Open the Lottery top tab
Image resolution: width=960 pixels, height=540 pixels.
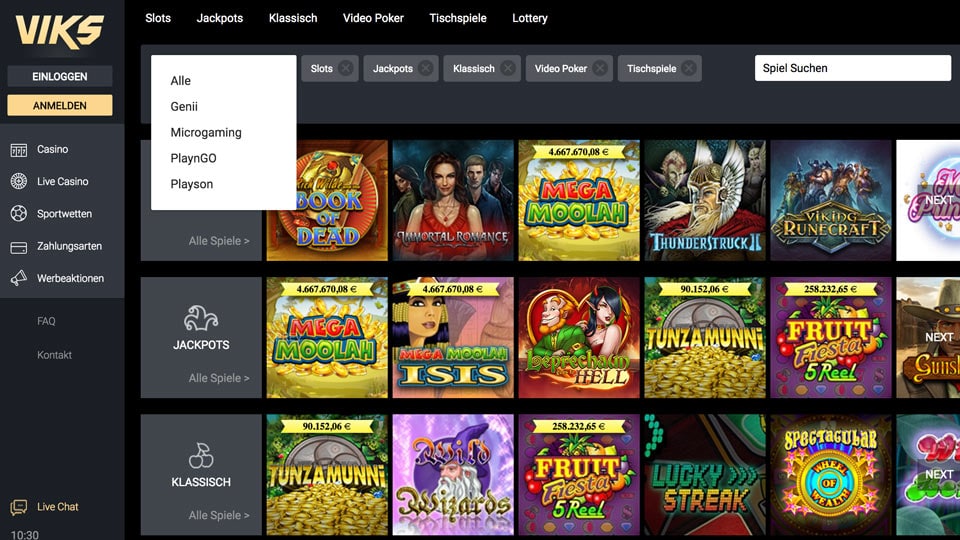[x=530, y=18]
